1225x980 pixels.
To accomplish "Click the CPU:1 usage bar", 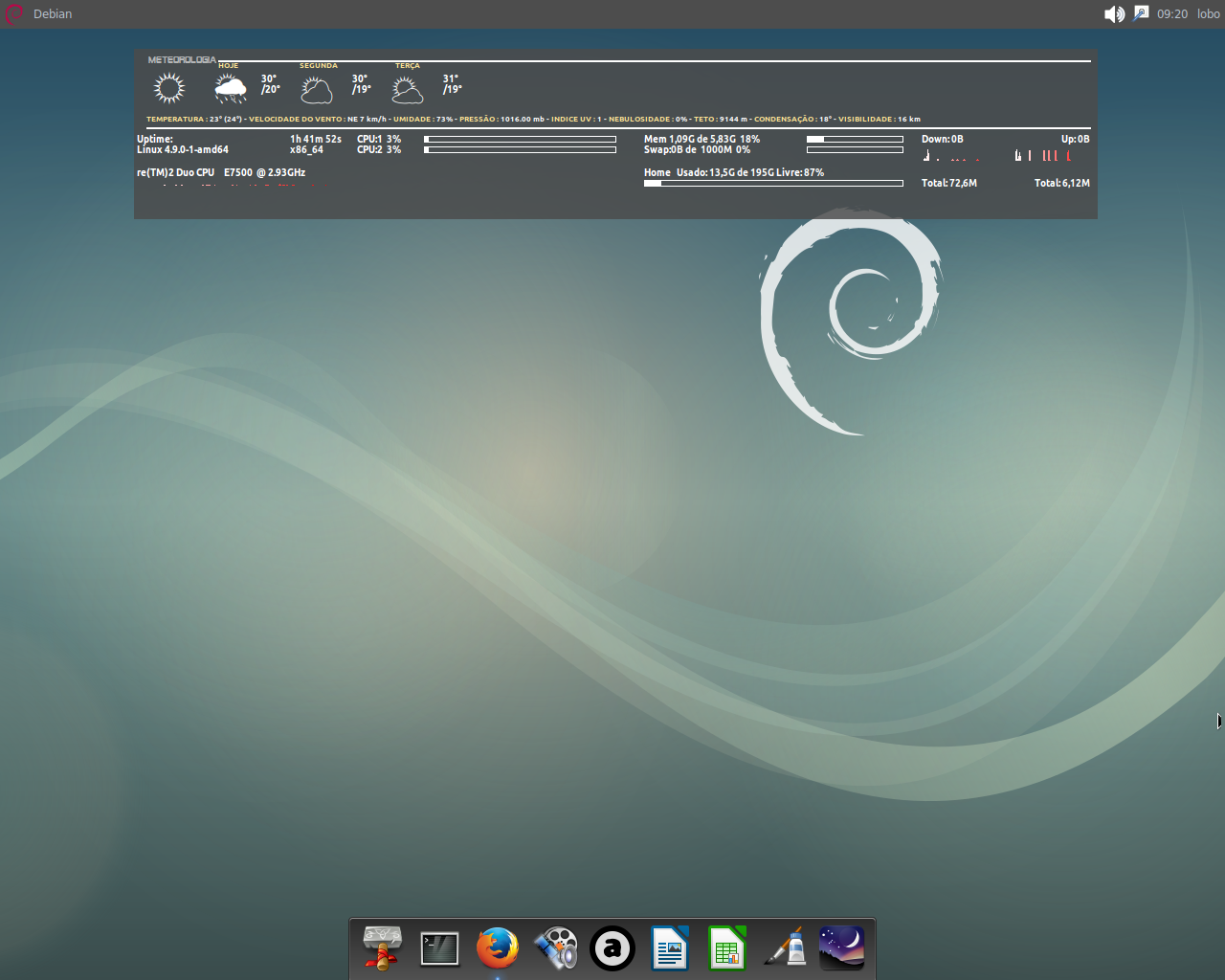I will (x=520, y=138).
